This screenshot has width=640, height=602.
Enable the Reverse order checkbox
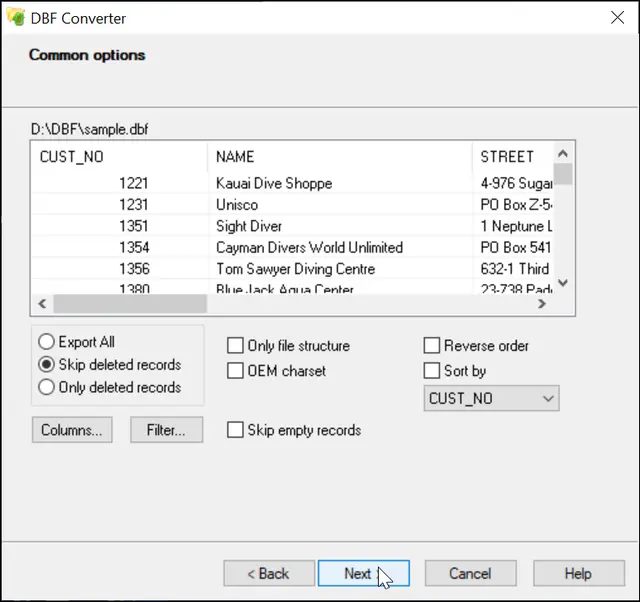coord(432,346)
